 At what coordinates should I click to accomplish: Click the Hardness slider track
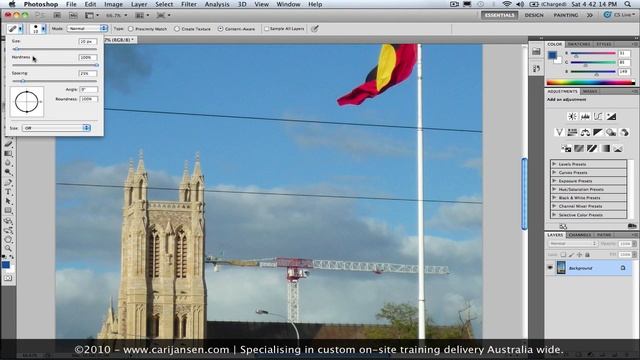55,65
